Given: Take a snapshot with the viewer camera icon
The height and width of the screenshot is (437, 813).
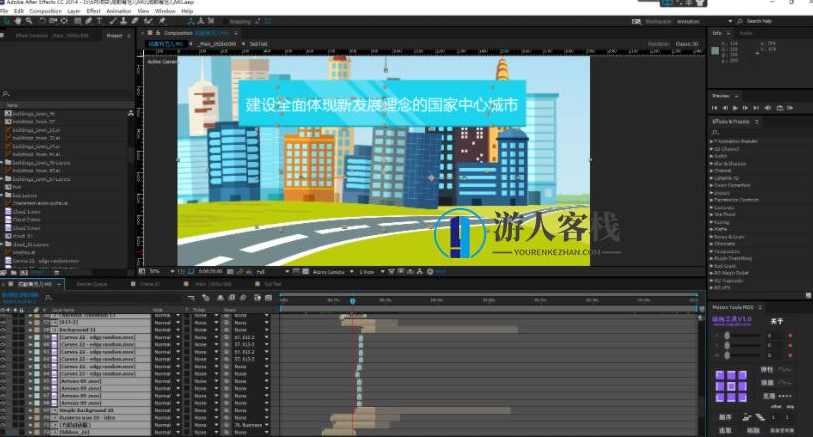Looking at the screenshot, I should click(230, 272).
